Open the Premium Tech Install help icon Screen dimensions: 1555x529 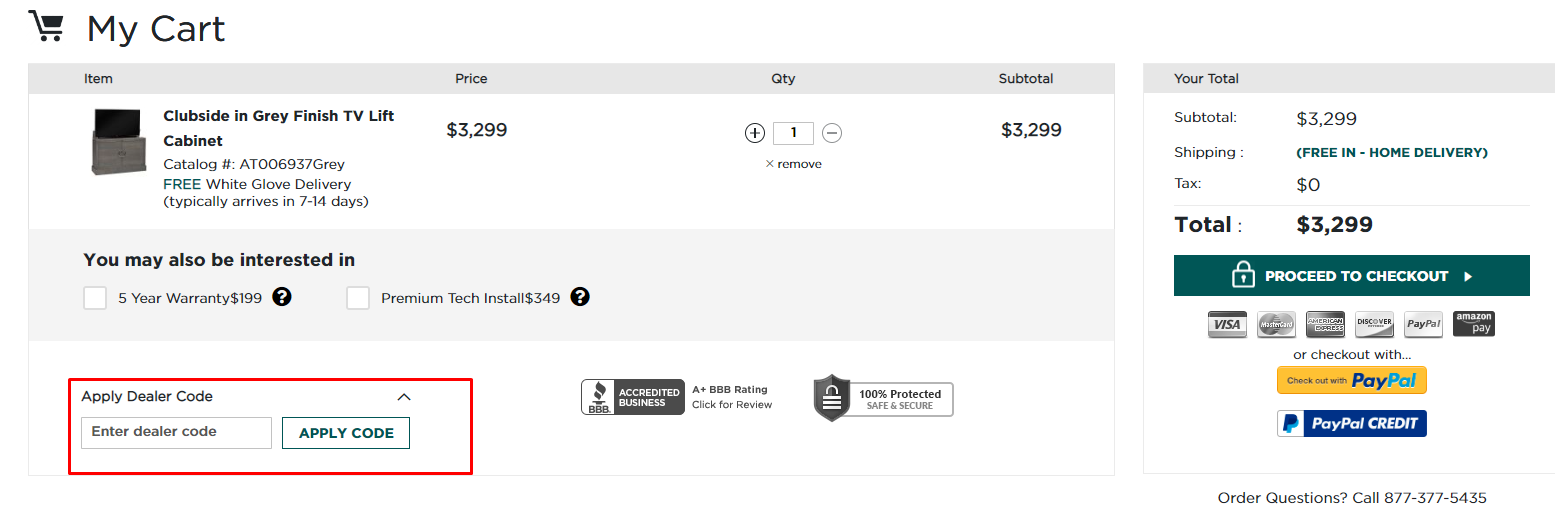point(580,297)
